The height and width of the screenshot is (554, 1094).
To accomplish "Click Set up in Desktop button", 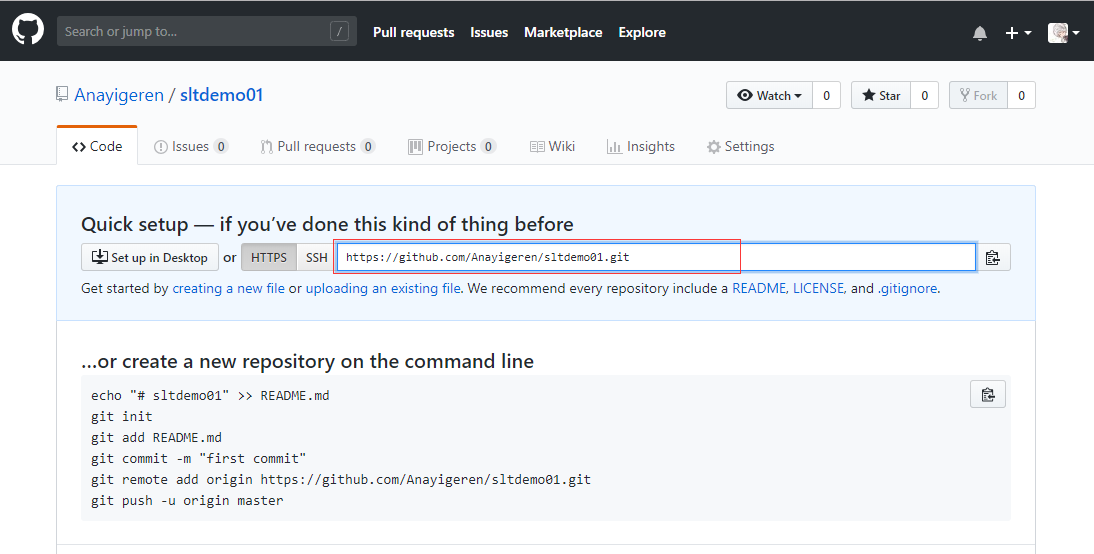I will 150,257.
